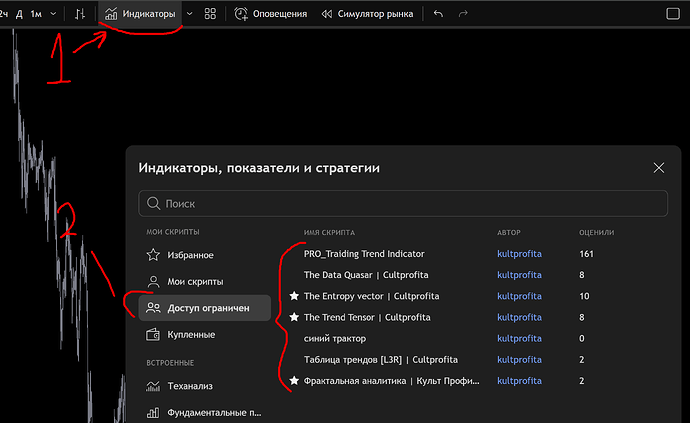Select the 1м timeframe

coord(36,14)
